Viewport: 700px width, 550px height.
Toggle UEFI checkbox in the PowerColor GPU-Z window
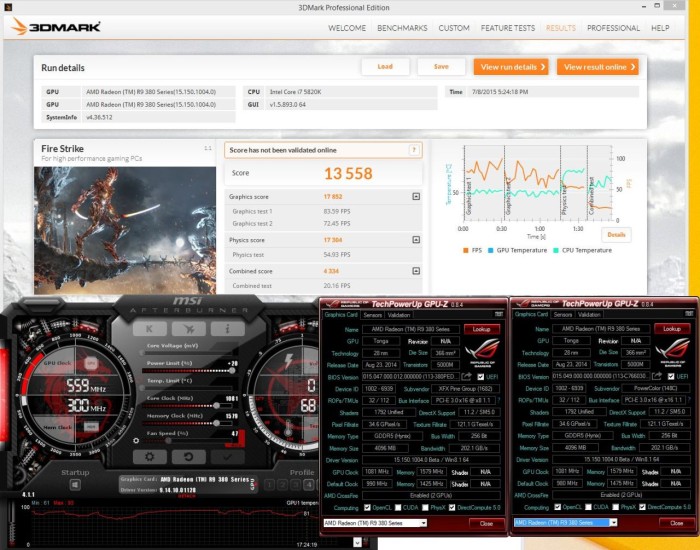(x=671, y=376)
